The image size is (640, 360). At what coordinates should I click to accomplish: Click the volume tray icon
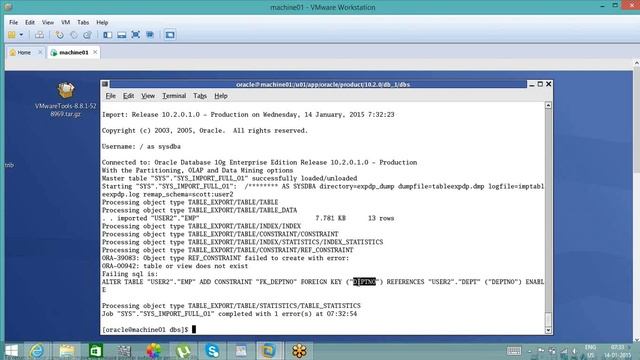click(574, 351)
